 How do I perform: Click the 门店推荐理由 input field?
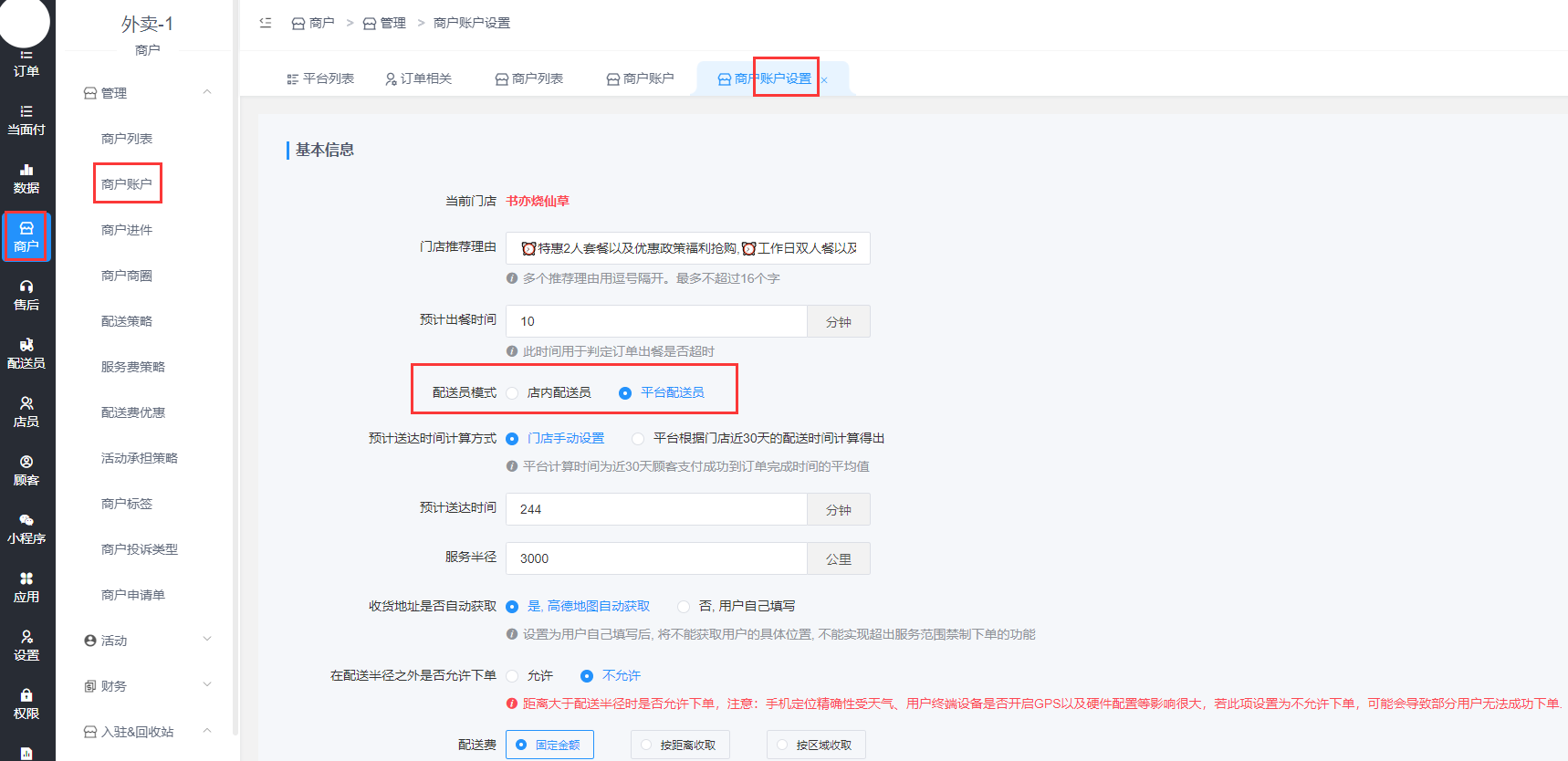[x=688, y=248]
